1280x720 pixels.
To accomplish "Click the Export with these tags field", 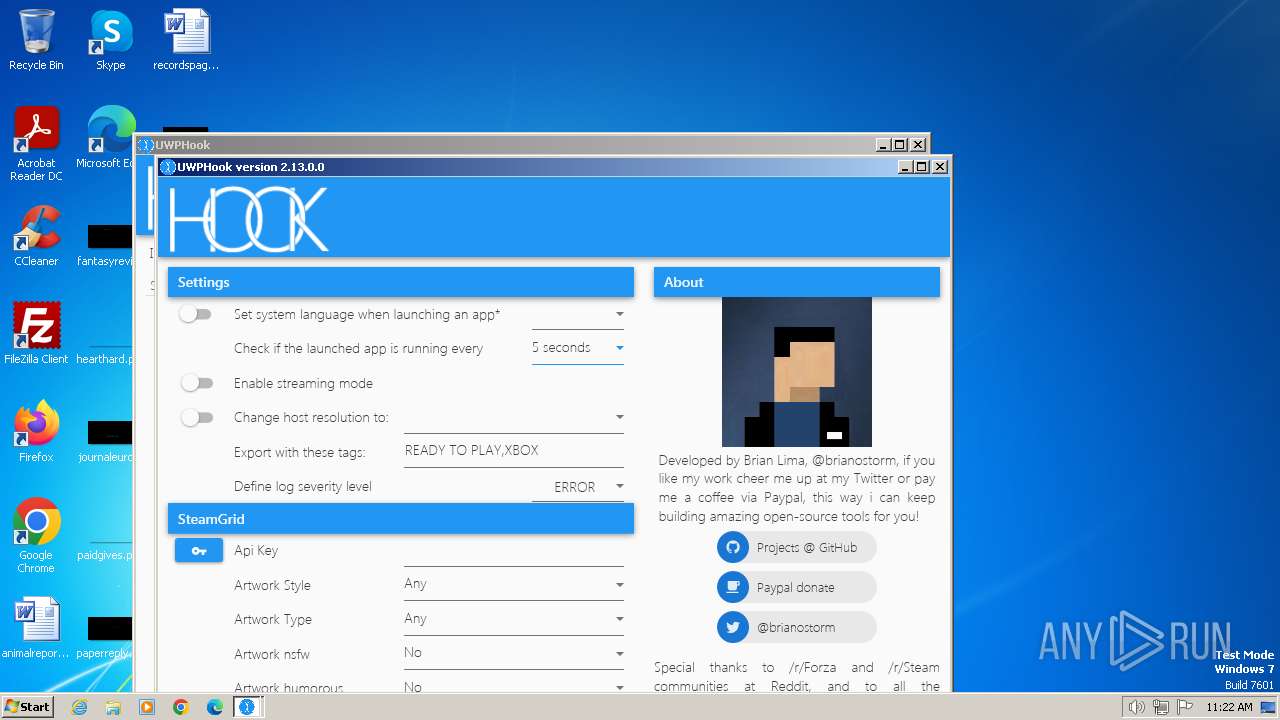I will click(514, 451).
